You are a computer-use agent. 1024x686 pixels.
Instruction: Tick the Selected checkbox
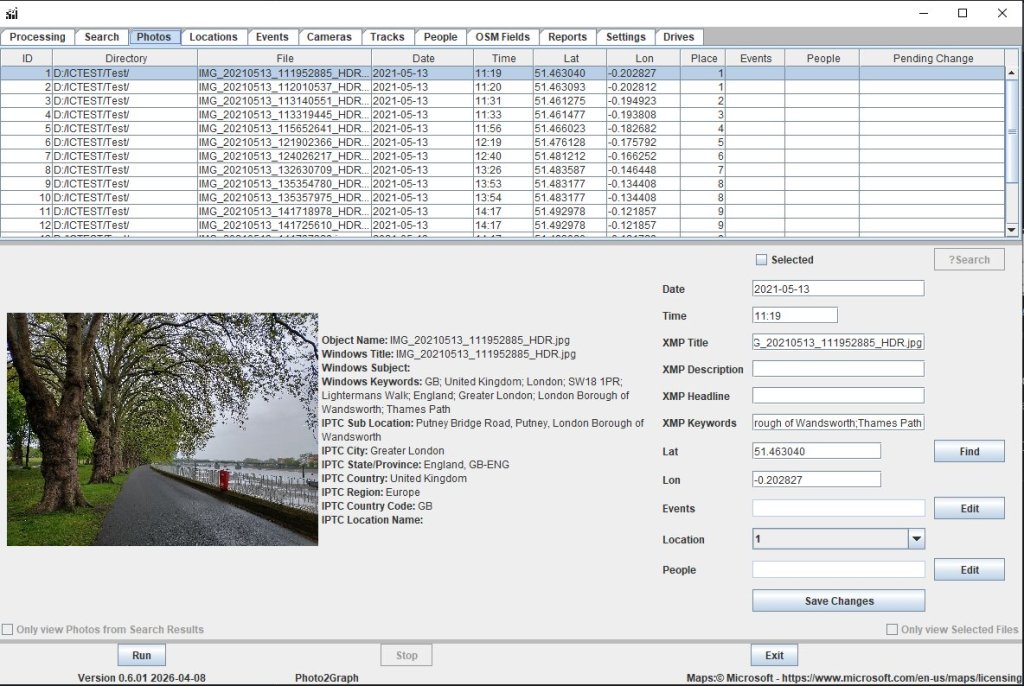(762, 260)
